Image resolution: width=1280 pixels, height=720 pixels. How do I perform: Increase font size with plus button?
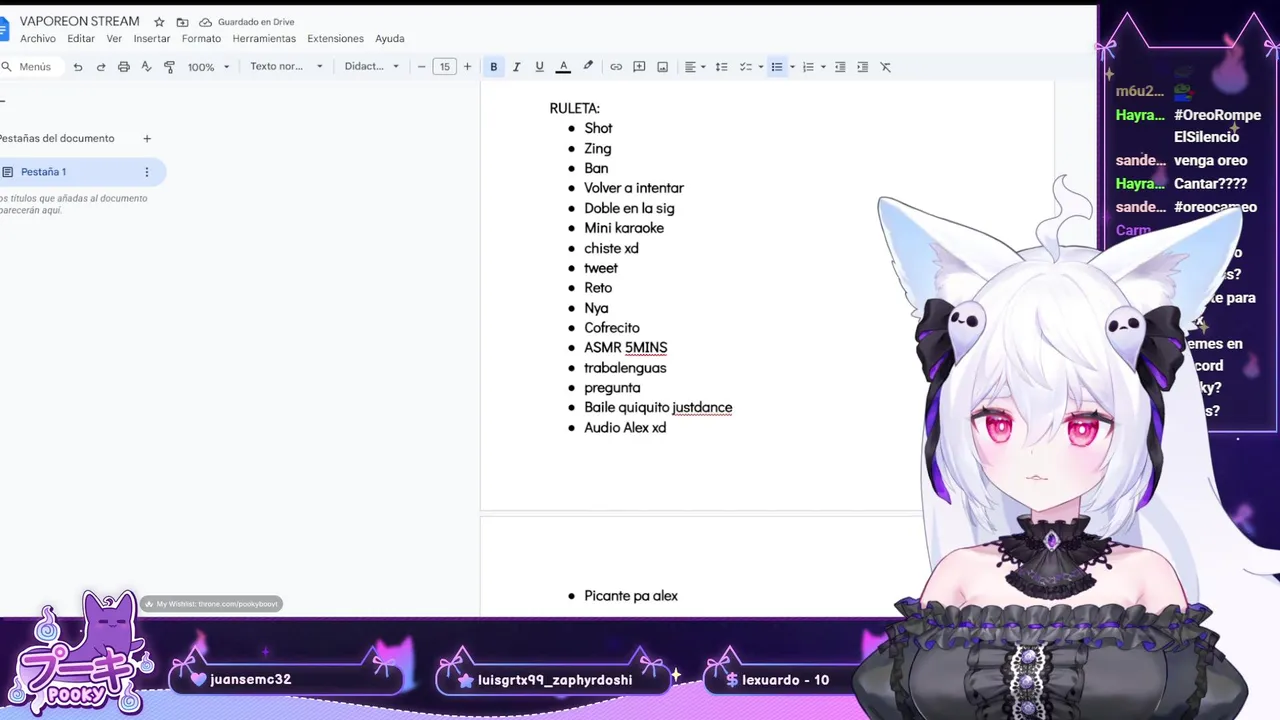[467, 67]
